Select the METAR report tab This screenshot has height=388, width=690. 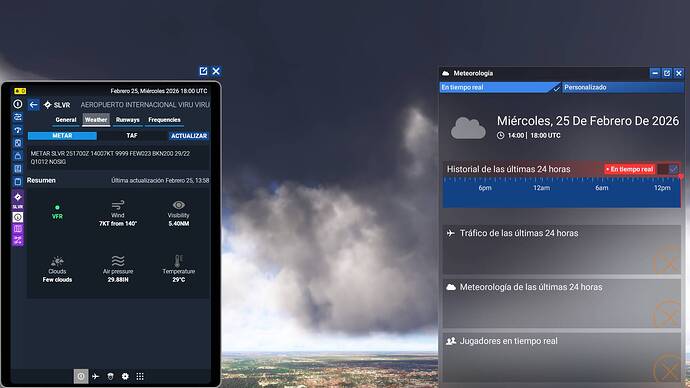pyautogui.click(x=62, y=135)
